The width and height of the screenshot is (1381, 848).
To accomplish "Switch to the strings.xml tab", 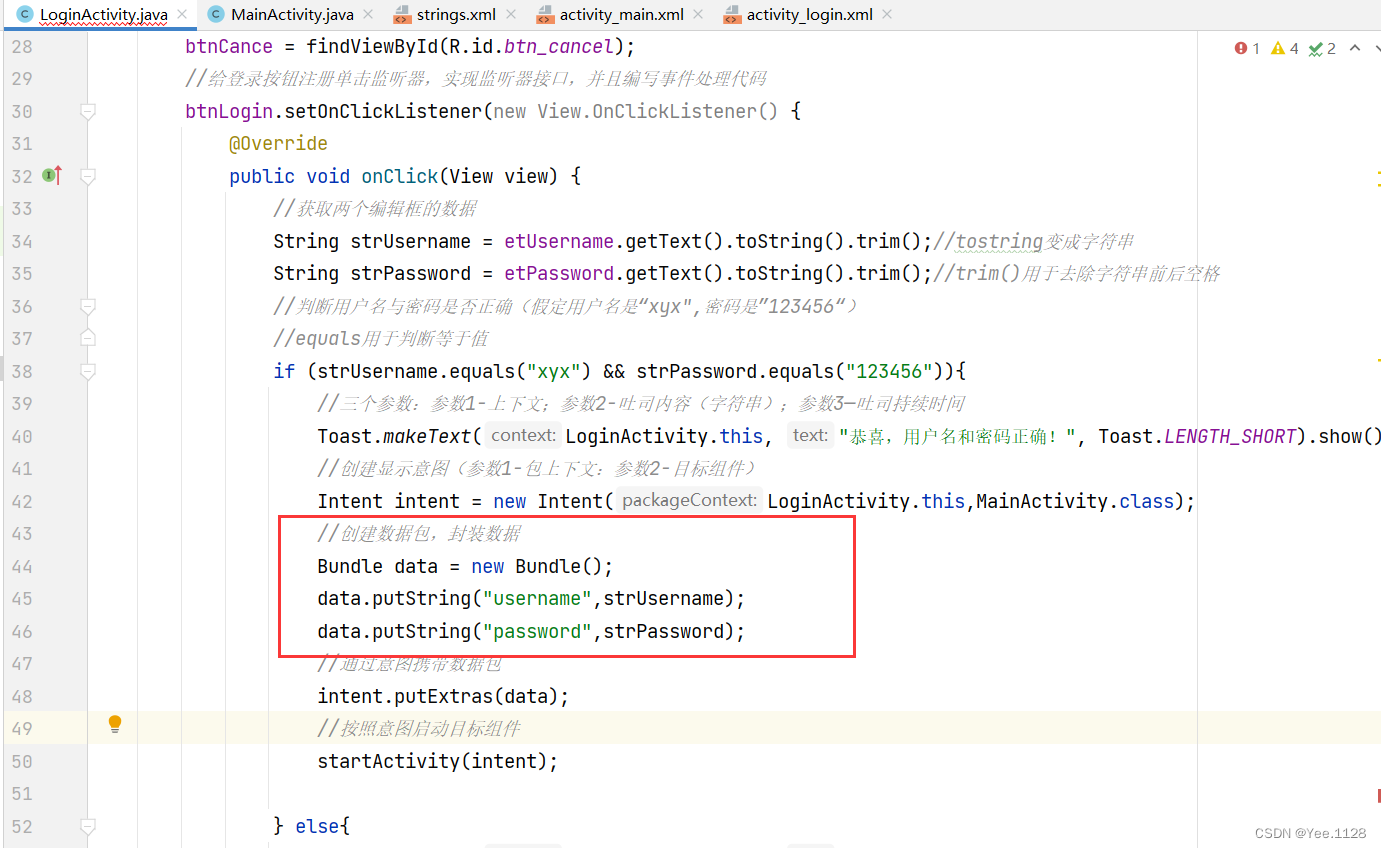I will pyautogui.click(x=456, y=15).
